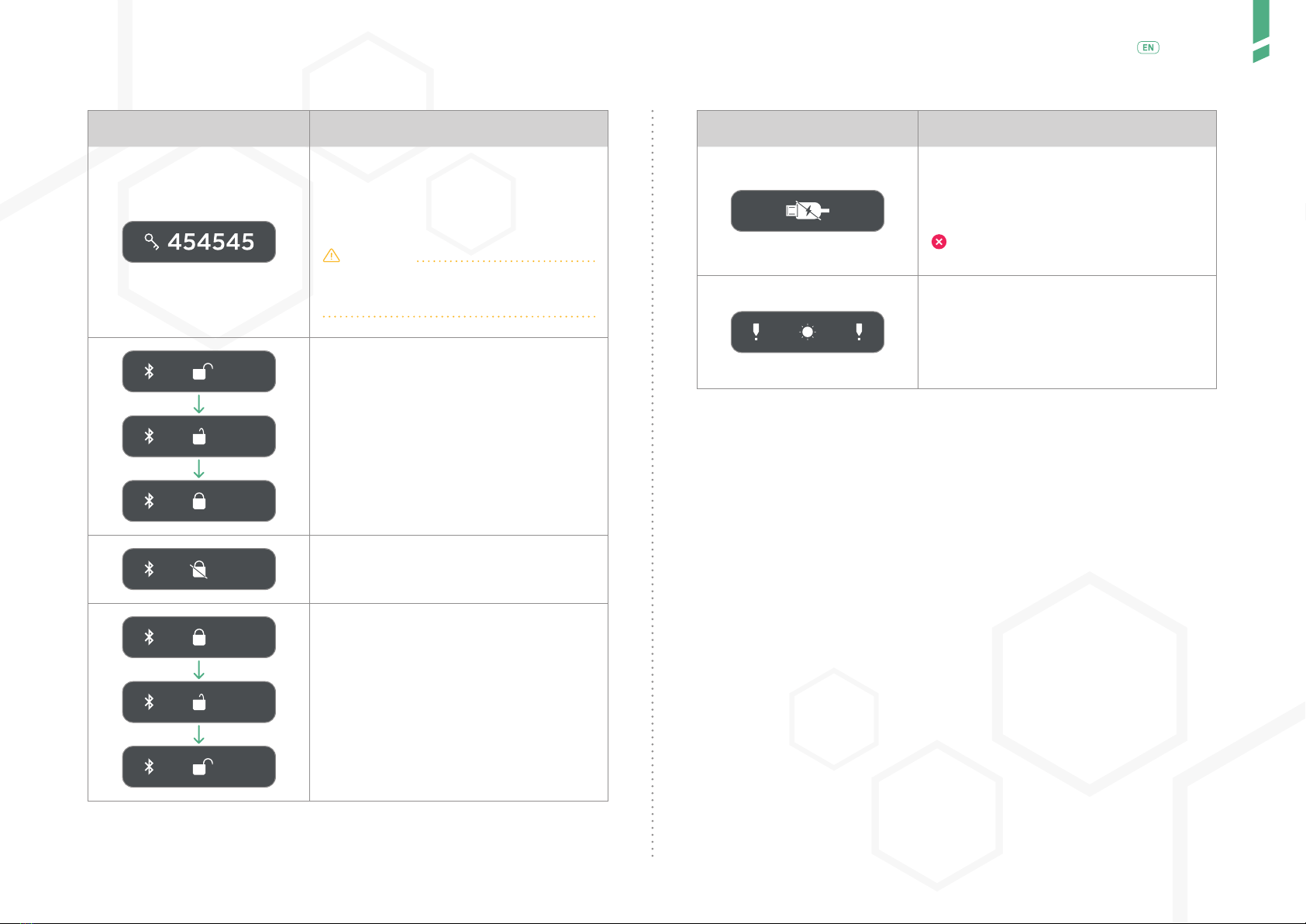Click the open padlock ending the unlocking sequence
Image resolution: width=1306 pixels, height=924 pixels.
point(202,767)
